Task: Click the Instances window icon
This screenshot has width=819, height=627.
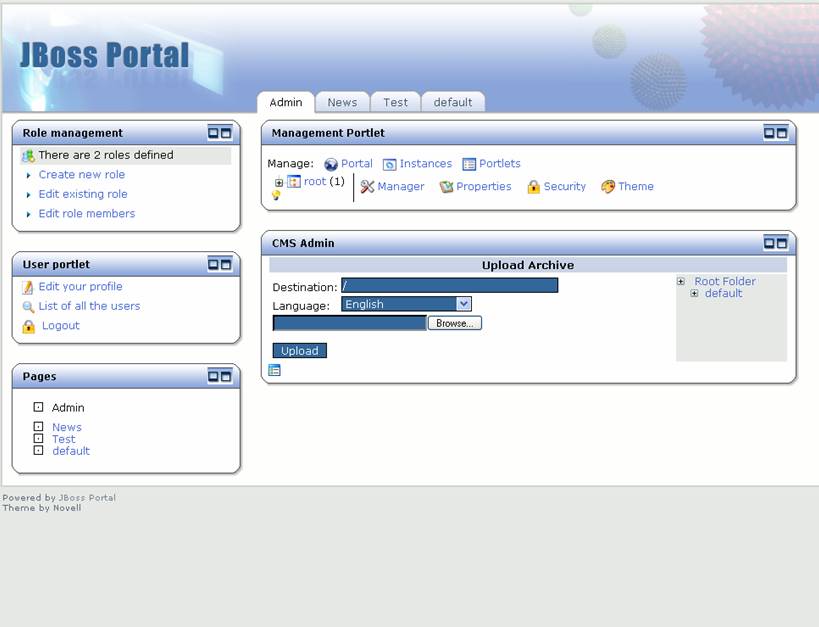Action: (x=390, y=165)
